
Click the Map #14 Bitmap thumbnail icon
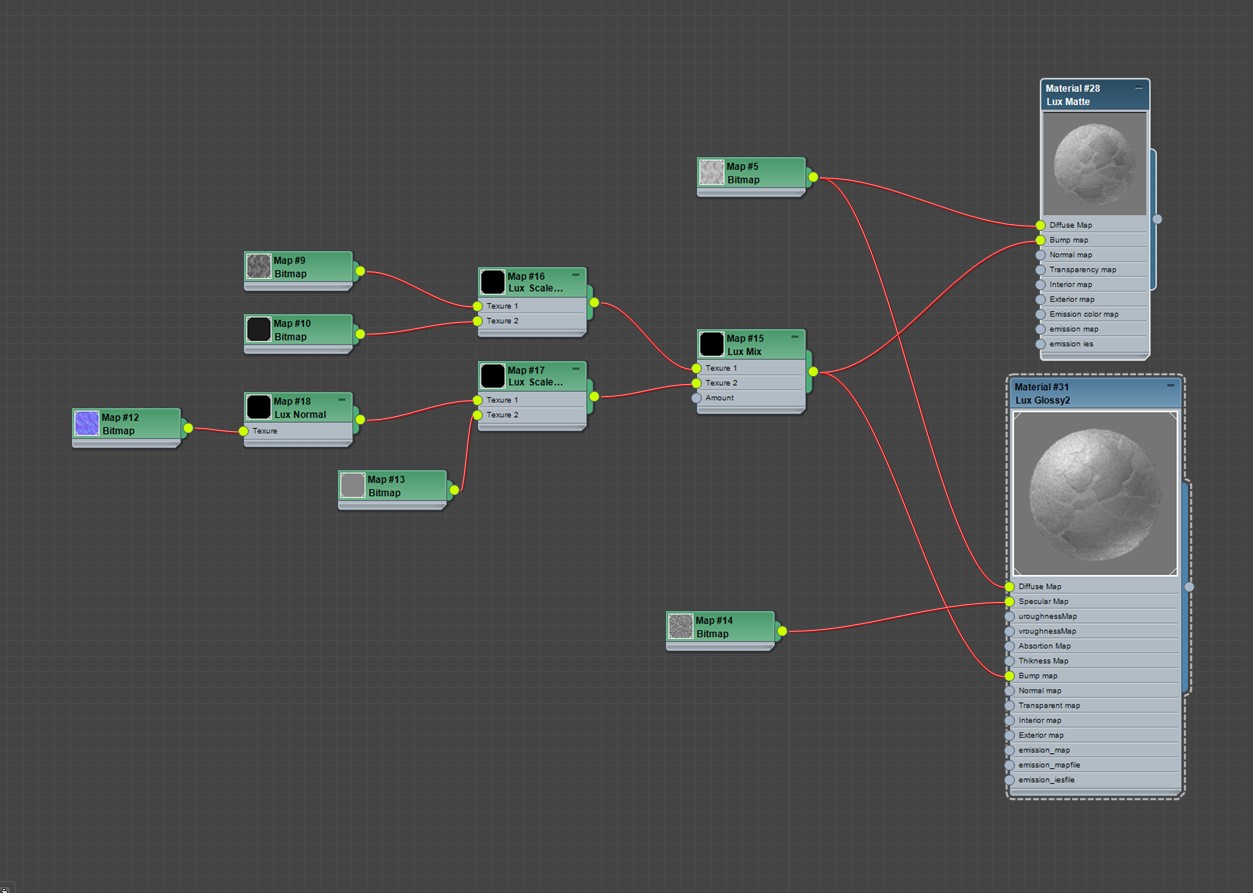tap(681, 627)
